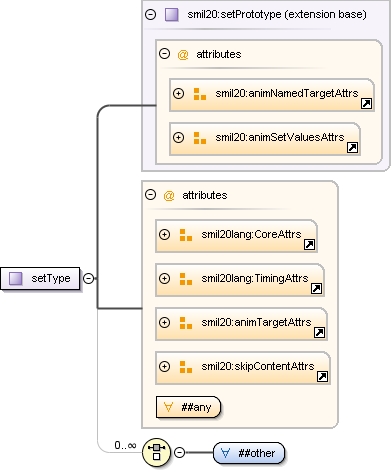Collapse the lower attributes group of setType
The height and width of the screenshot is (472, 392).
click(x=151, y=195)
